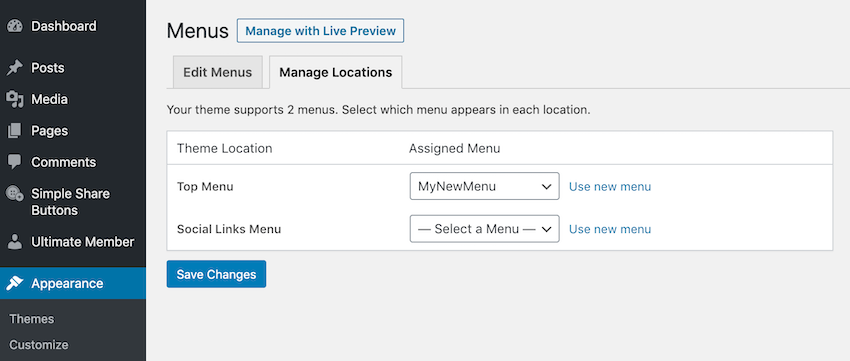Click the Ultimate Member person icon

pyautogui.click(x=15, y=242)
